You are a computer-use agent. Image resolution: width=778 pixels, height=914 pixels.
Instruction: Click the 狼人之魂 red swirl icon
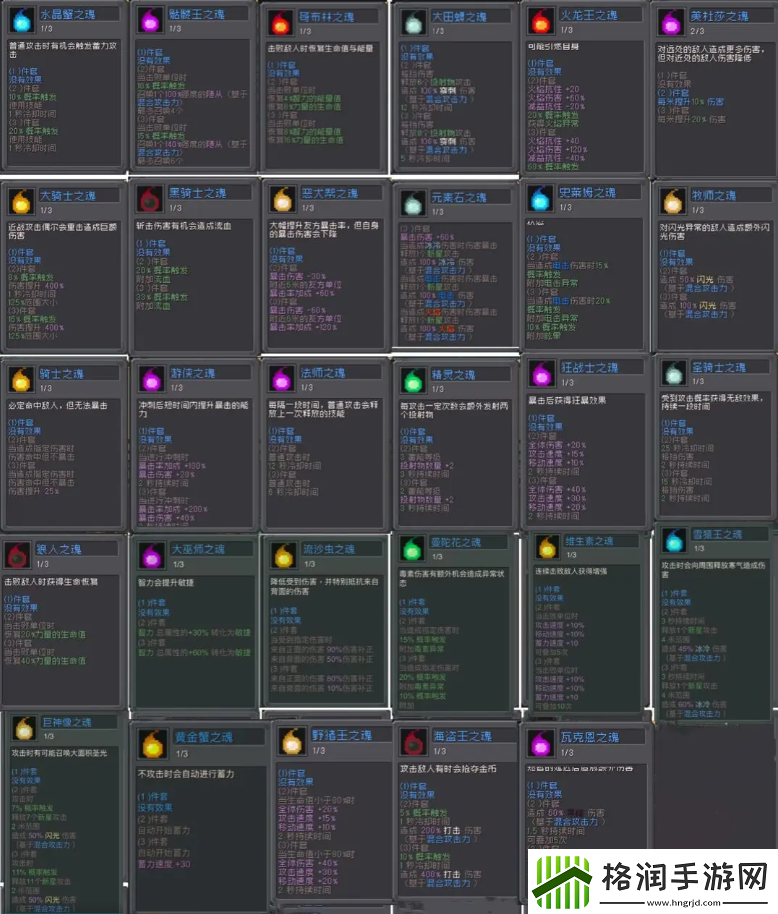17,556
